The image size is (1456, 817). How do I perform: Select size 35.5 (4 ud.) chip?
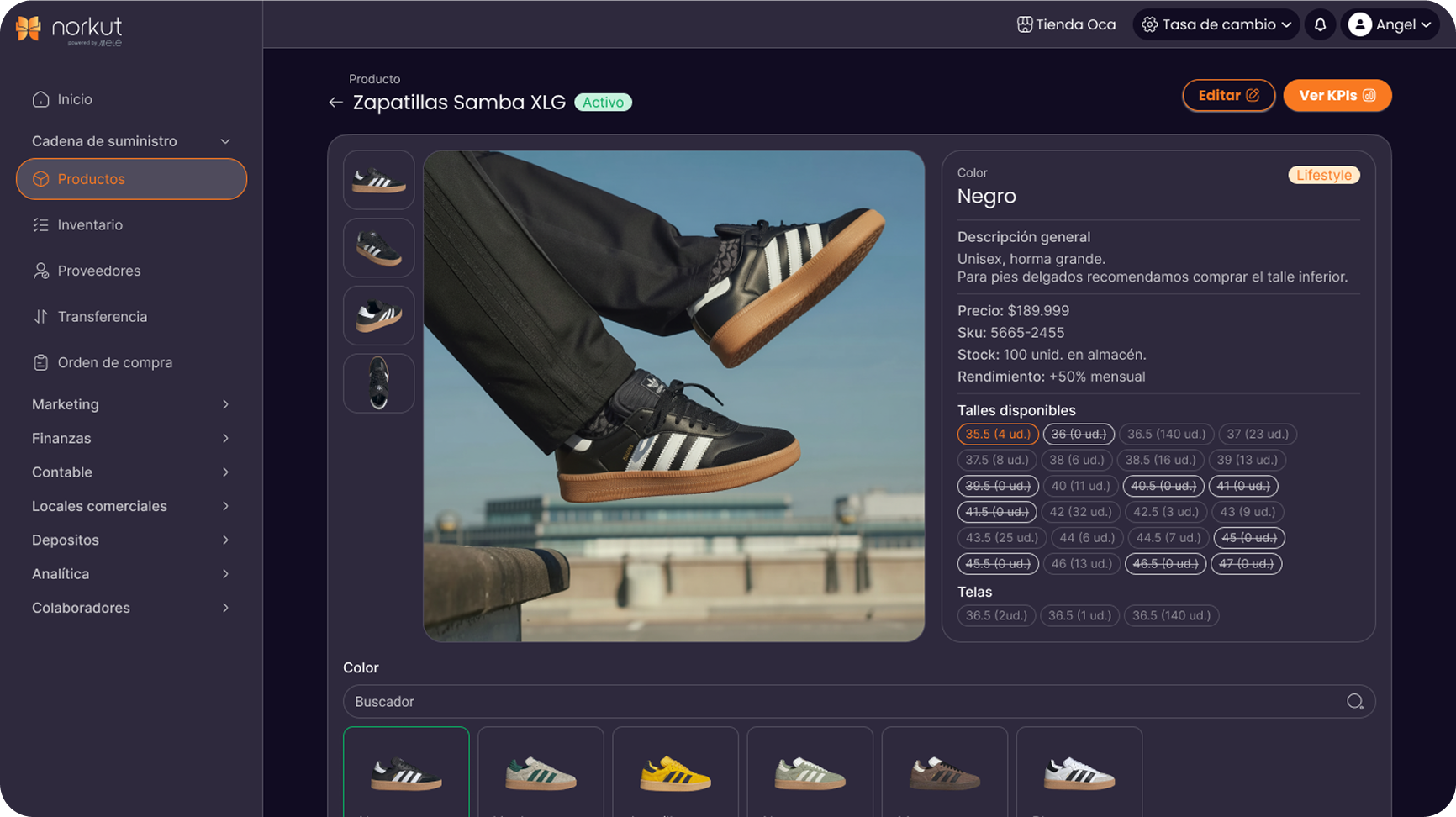coord(997,435)
